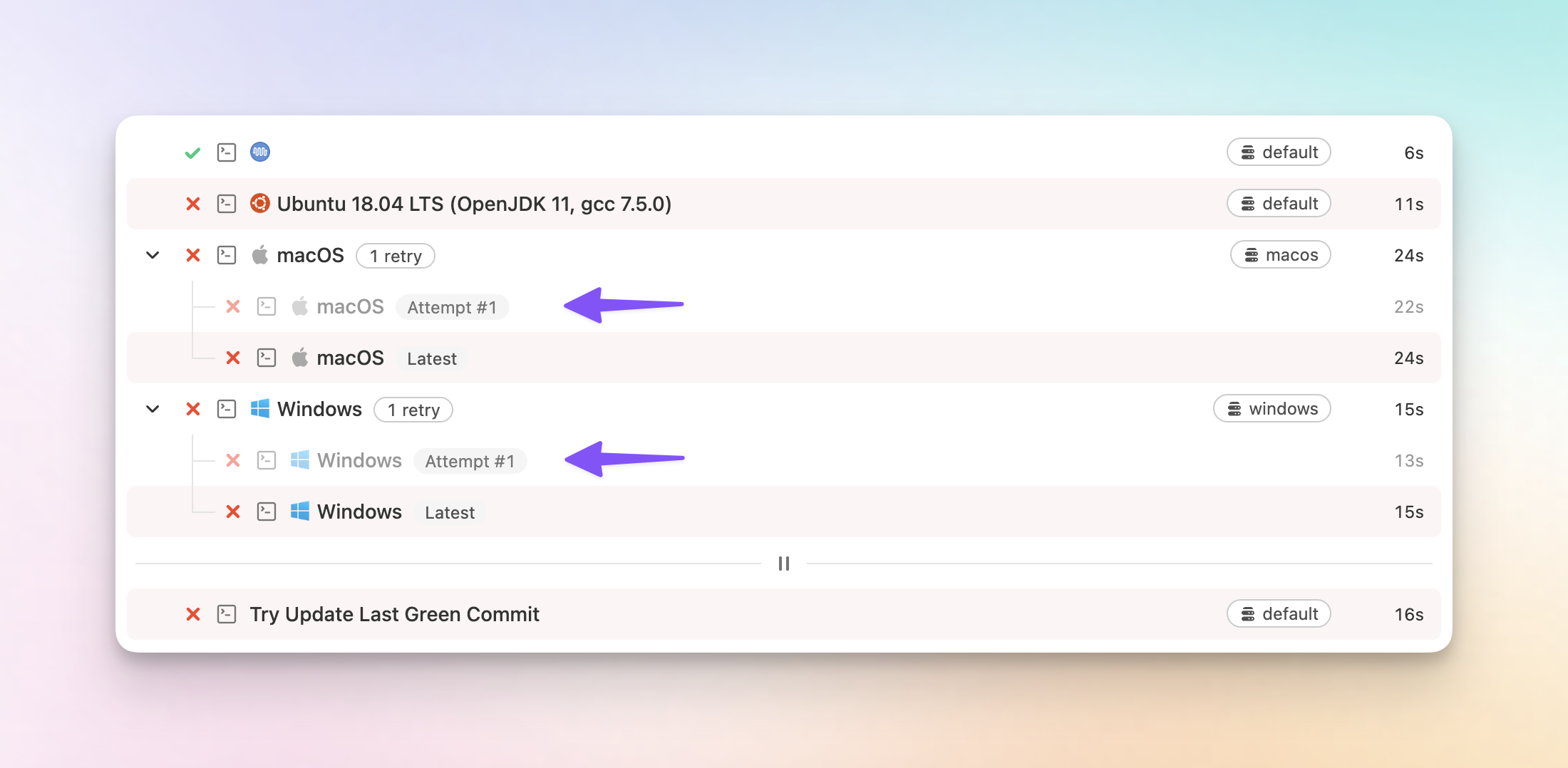Click the Apple logo on macOS Attempt #1
The width and height of the screenshot is (1568, 768).
(300, 306)
